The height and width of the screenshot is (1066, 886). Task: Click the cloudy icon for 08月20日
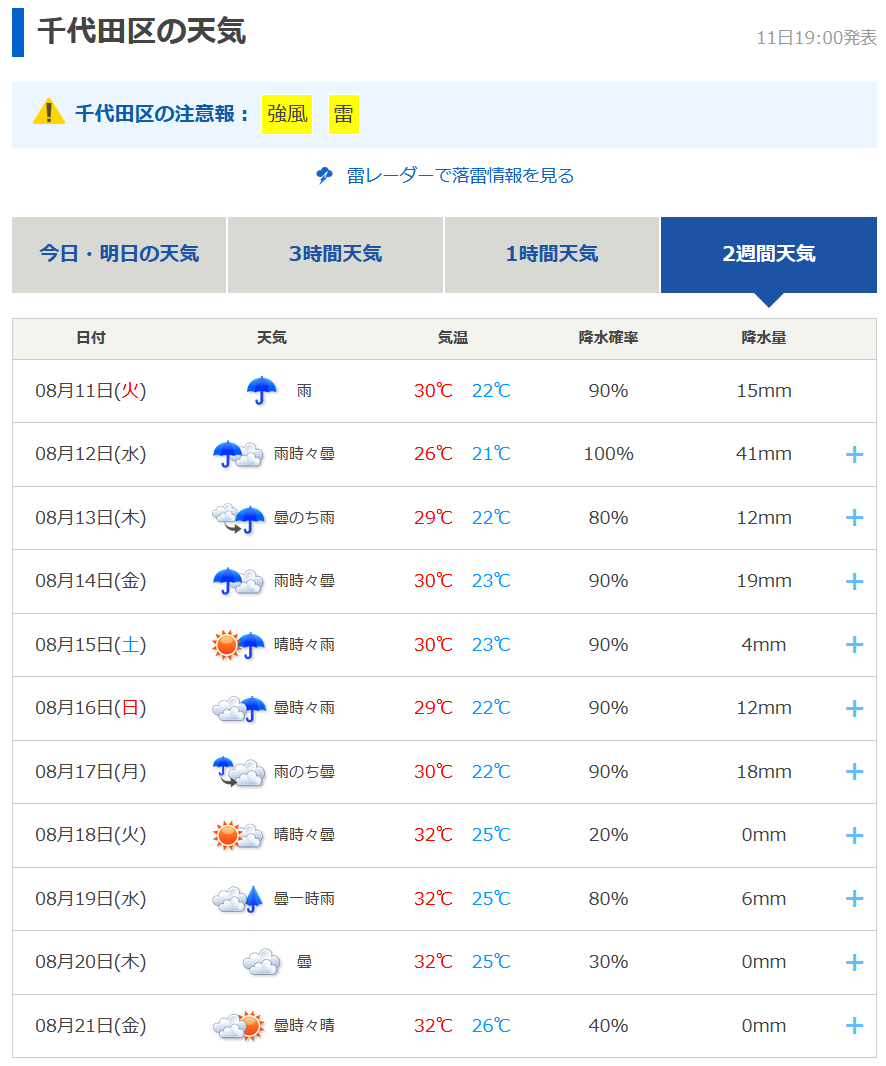tap(262, 962)
